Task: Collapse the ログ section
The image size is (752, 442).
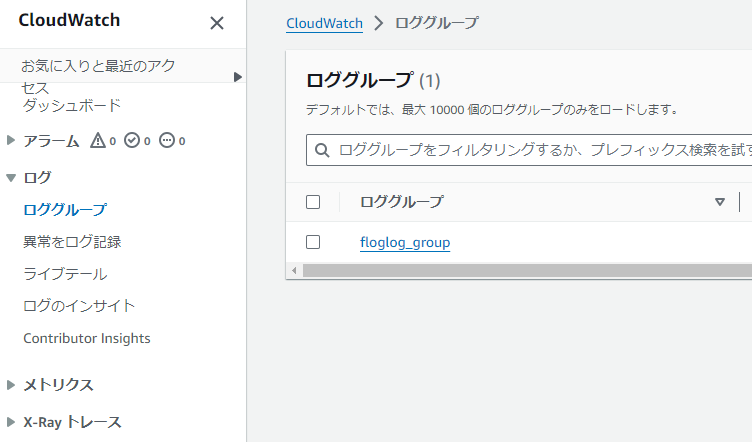Action: pos(11,178)
